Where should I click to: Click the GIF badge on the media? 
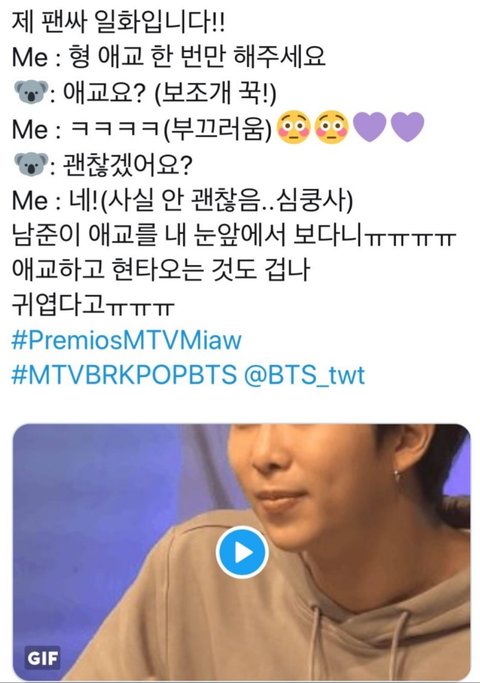tap(43, 658)
